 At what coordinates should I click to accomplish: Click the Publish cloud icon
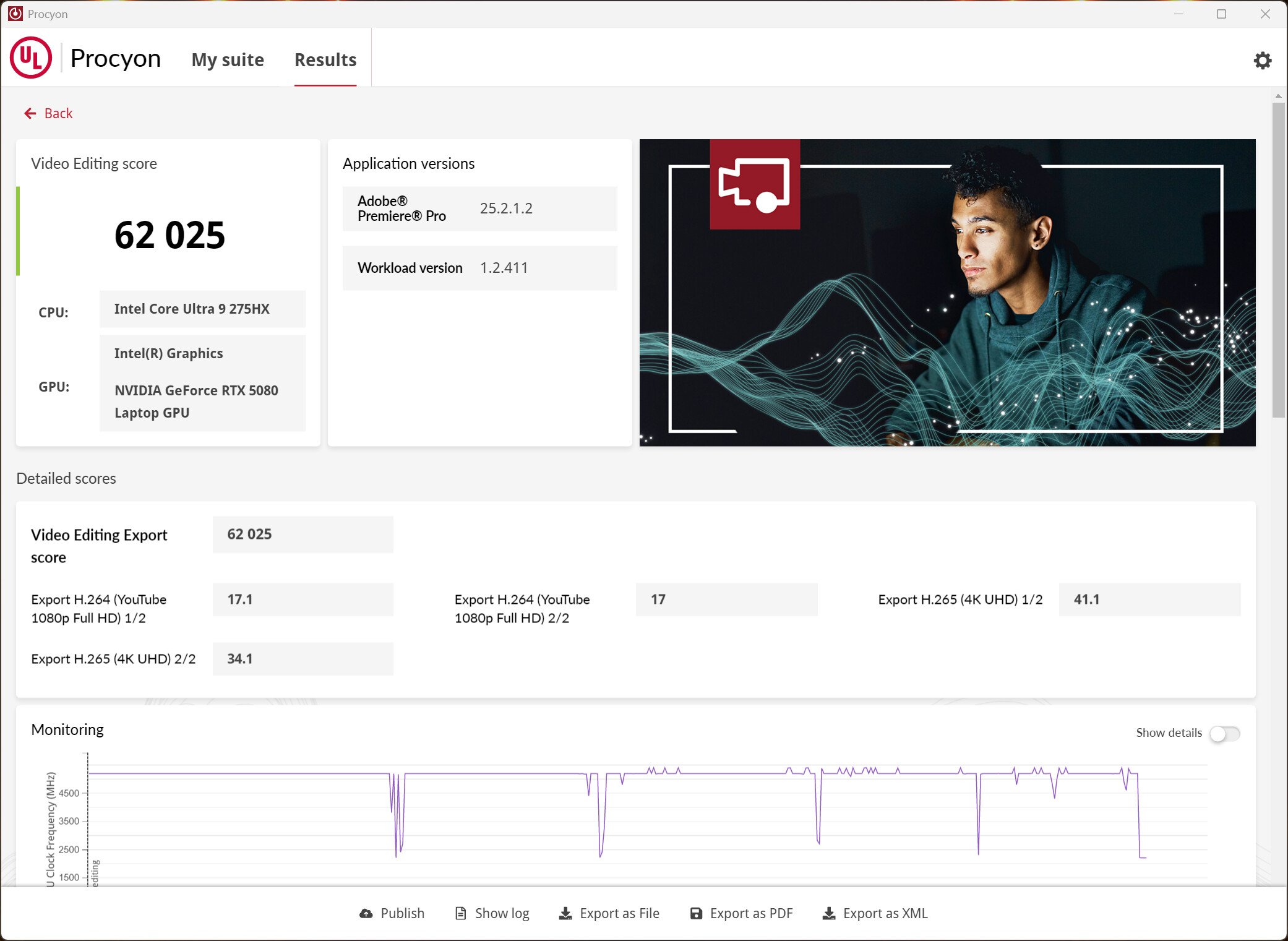click(x=366, y=913)
